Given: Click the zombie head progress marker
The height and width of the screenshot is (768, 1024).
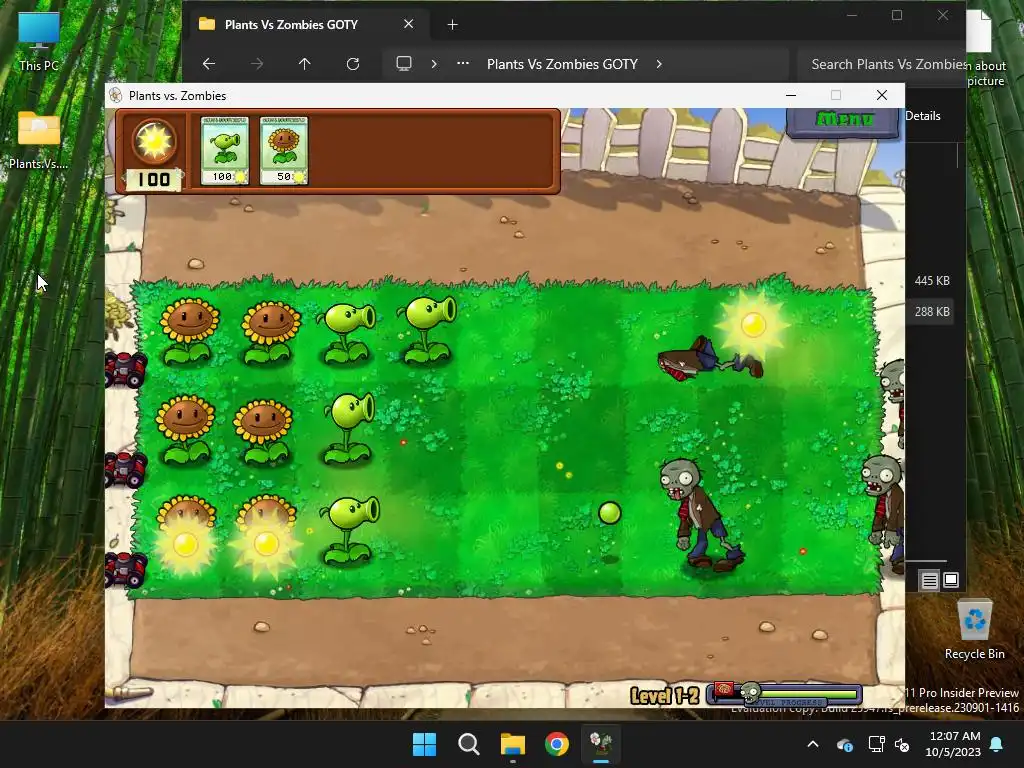Looking at the screenshot, I should coord(751,692).
